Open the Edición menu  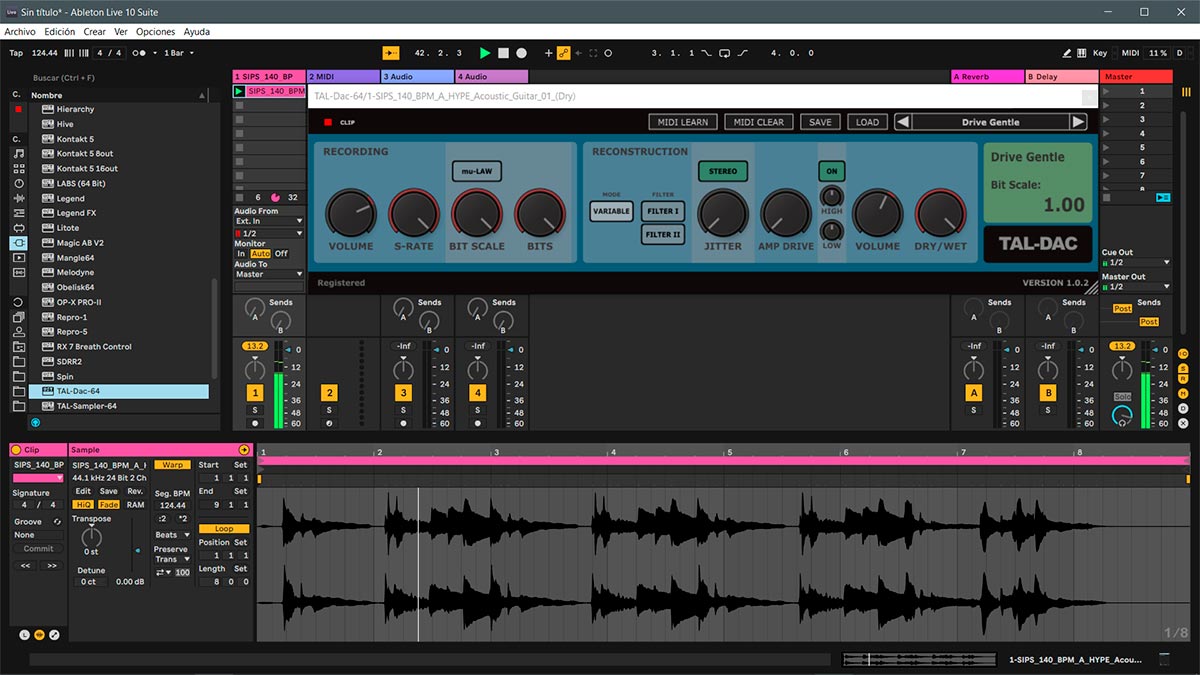pyautogui.click(x=60, y=32)
